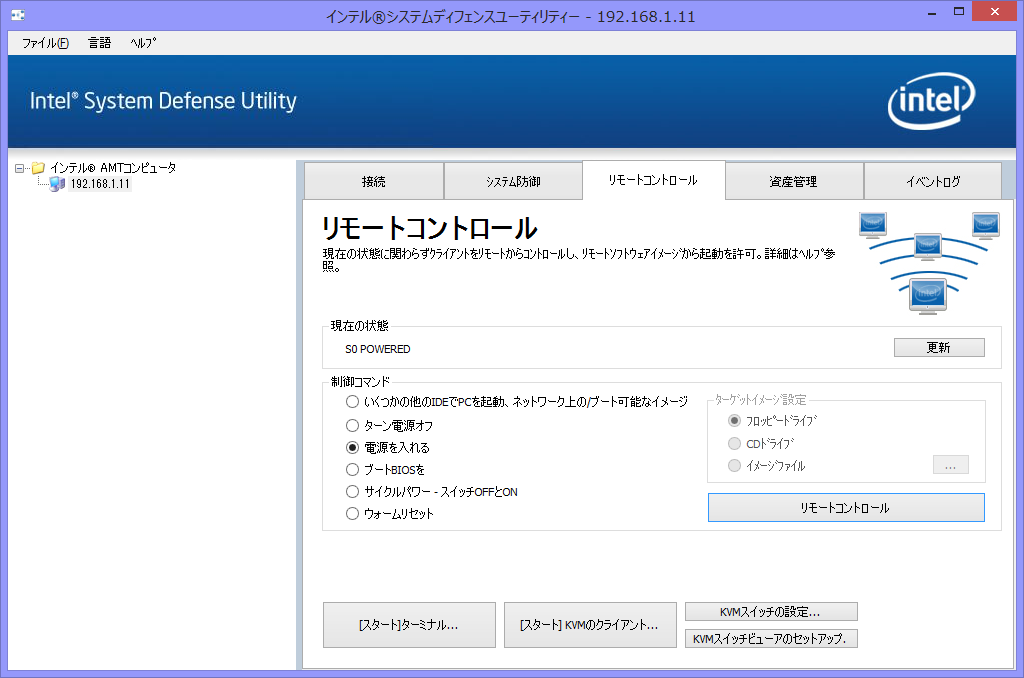The image size is (1024, 678).
Task: Select the ターン電源オフ radio button
Action: [353, 426]
